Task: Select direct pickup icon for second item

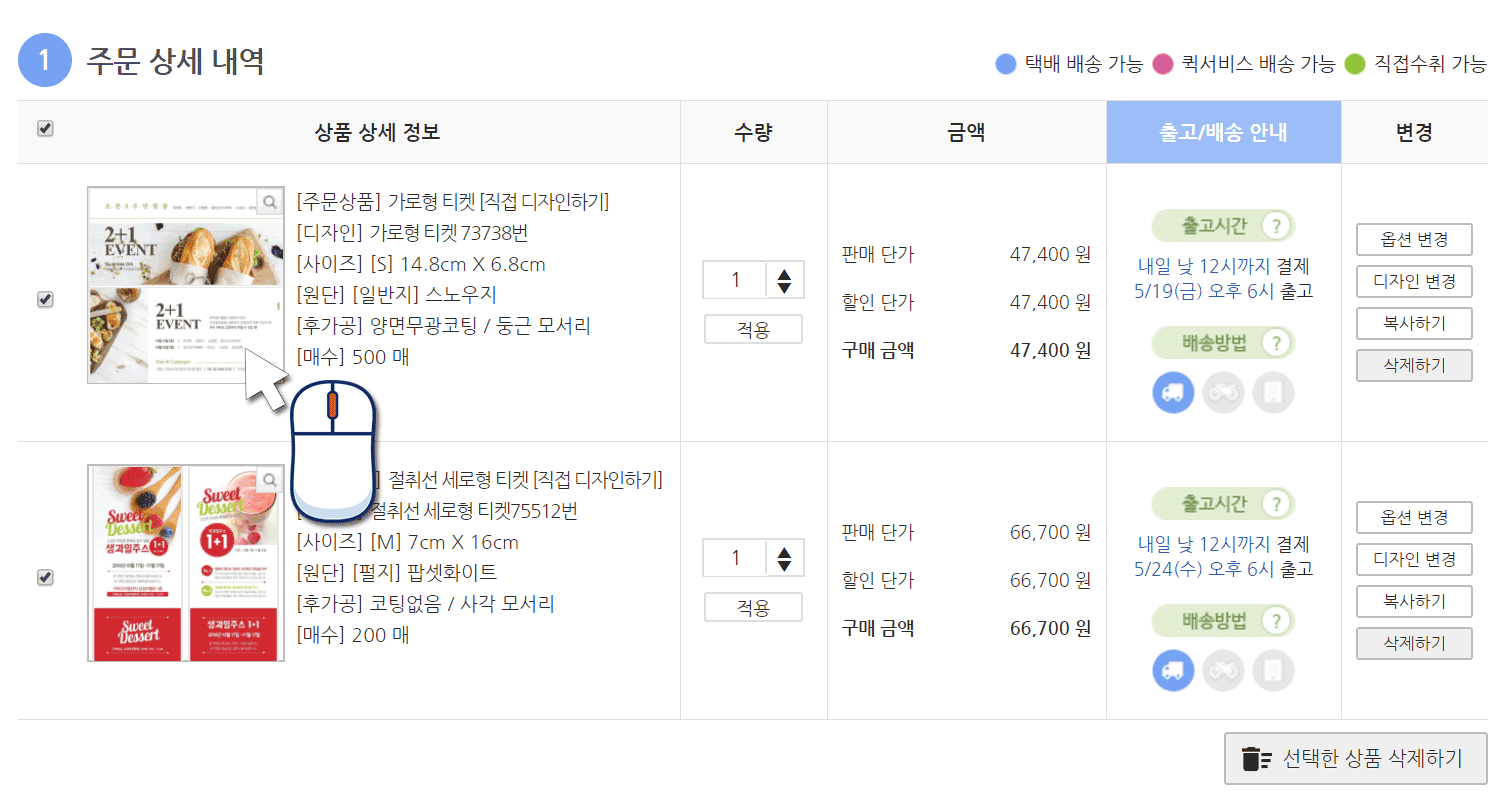Action: 1273,670
